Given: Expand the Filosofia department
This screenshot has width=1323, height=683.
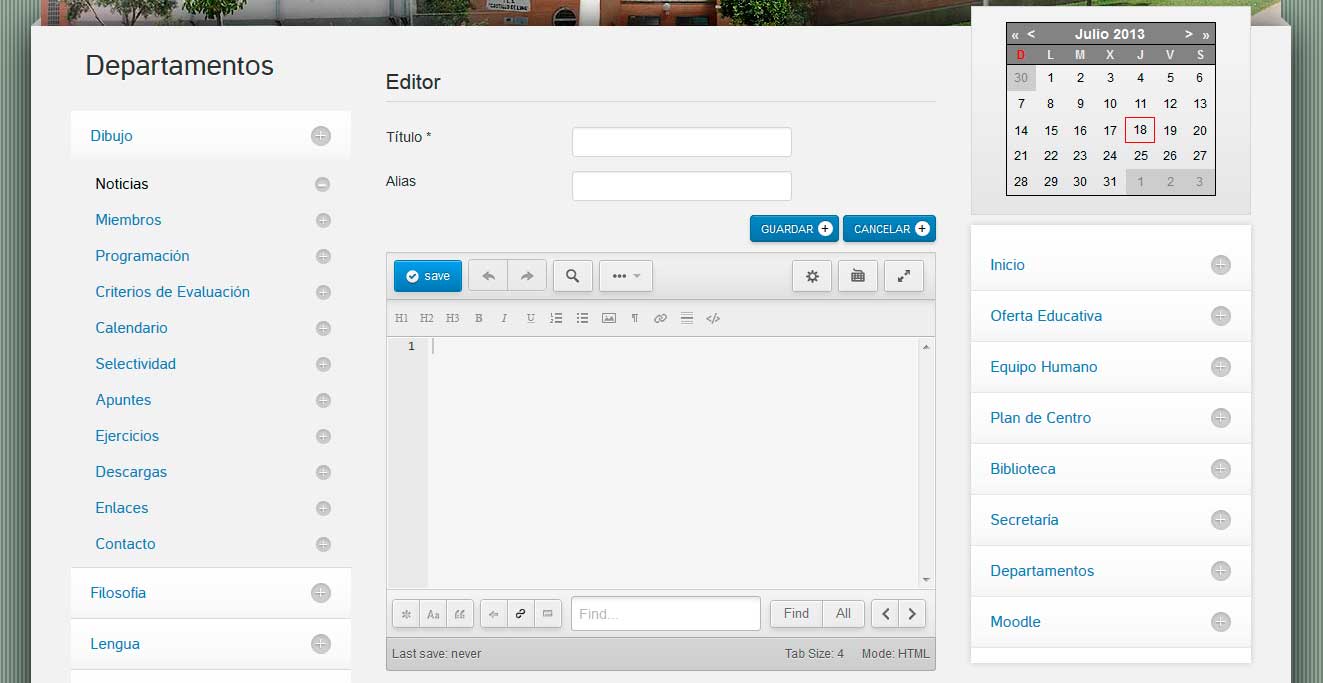Looking at the screenshot, I should pyautogui.click(x=321, y=593).
